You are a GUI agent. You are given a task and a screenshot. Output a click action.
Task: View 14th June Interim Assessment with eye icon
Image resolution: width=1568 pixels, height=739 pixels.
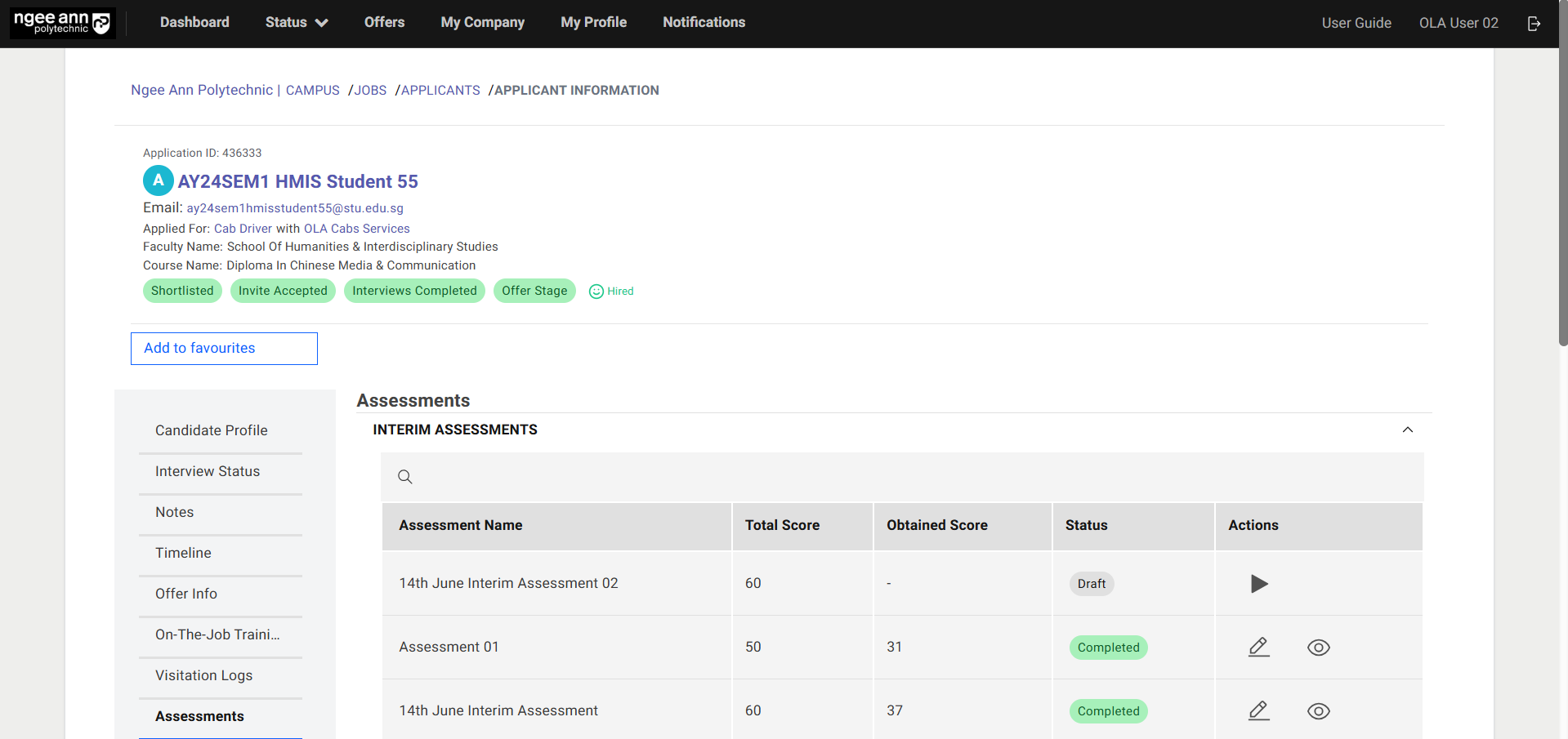1318,711
